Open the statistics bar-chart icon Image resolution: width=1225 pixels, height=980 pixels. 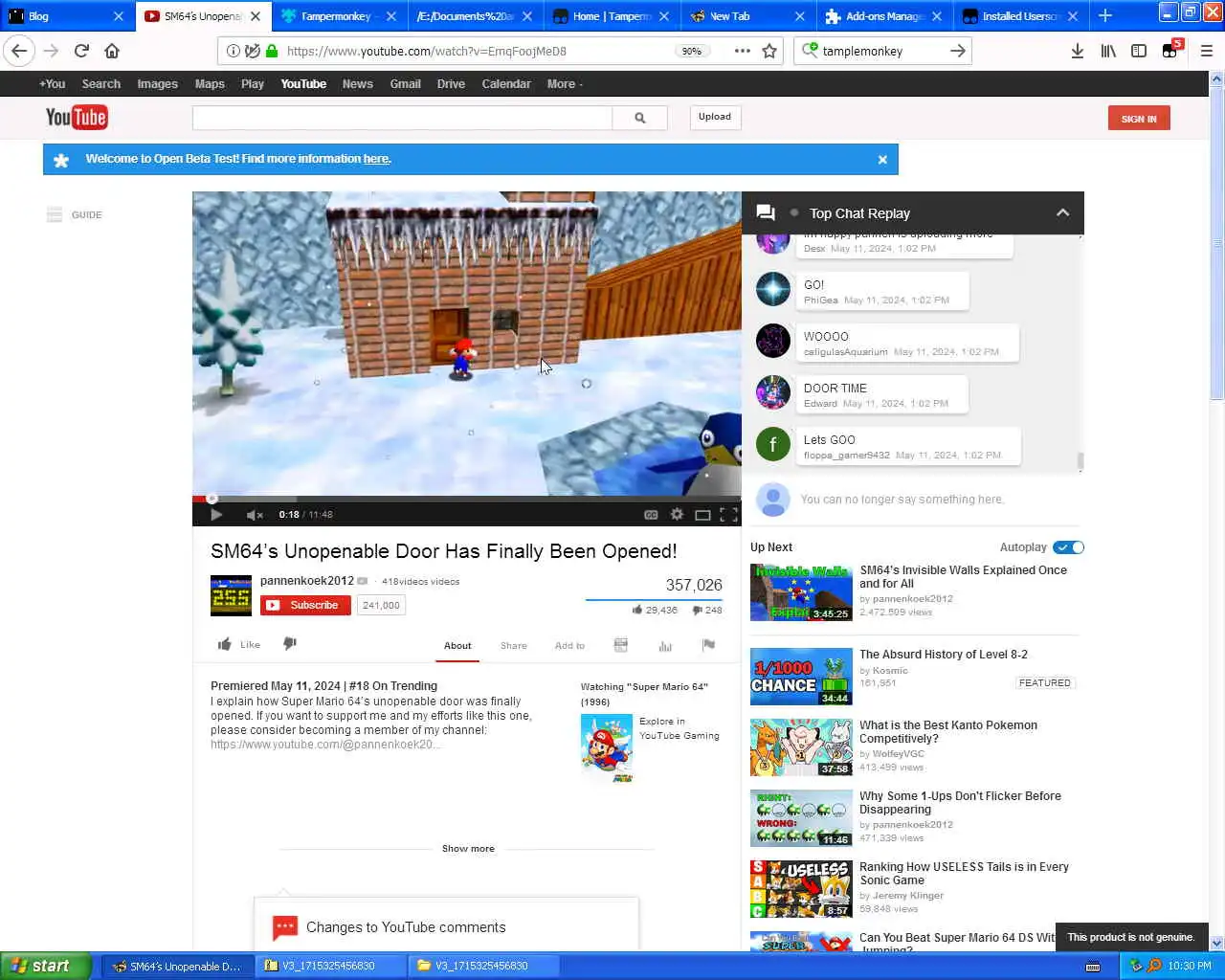pos(665,646)
